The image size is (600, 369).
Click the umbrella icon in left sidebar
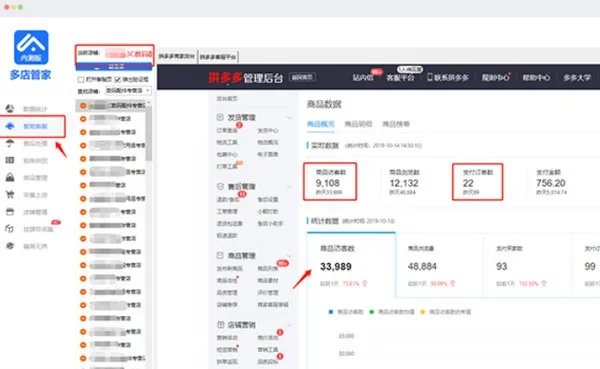point(10,143)
